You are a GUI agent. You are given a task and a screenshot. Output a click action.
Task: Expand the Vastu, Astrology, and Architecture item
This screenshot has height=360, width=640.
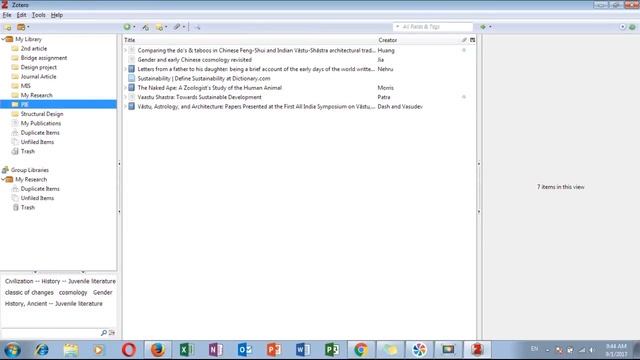tap(125, 107)
